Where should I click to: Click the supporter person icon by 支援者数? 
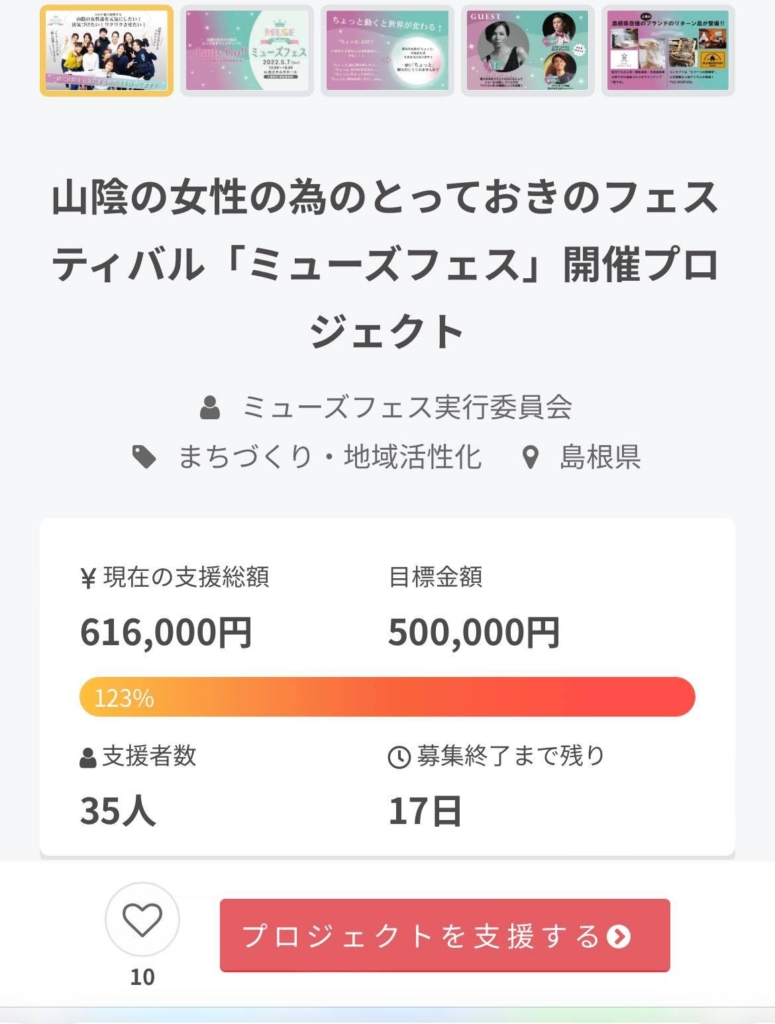(x=87, y=758)
